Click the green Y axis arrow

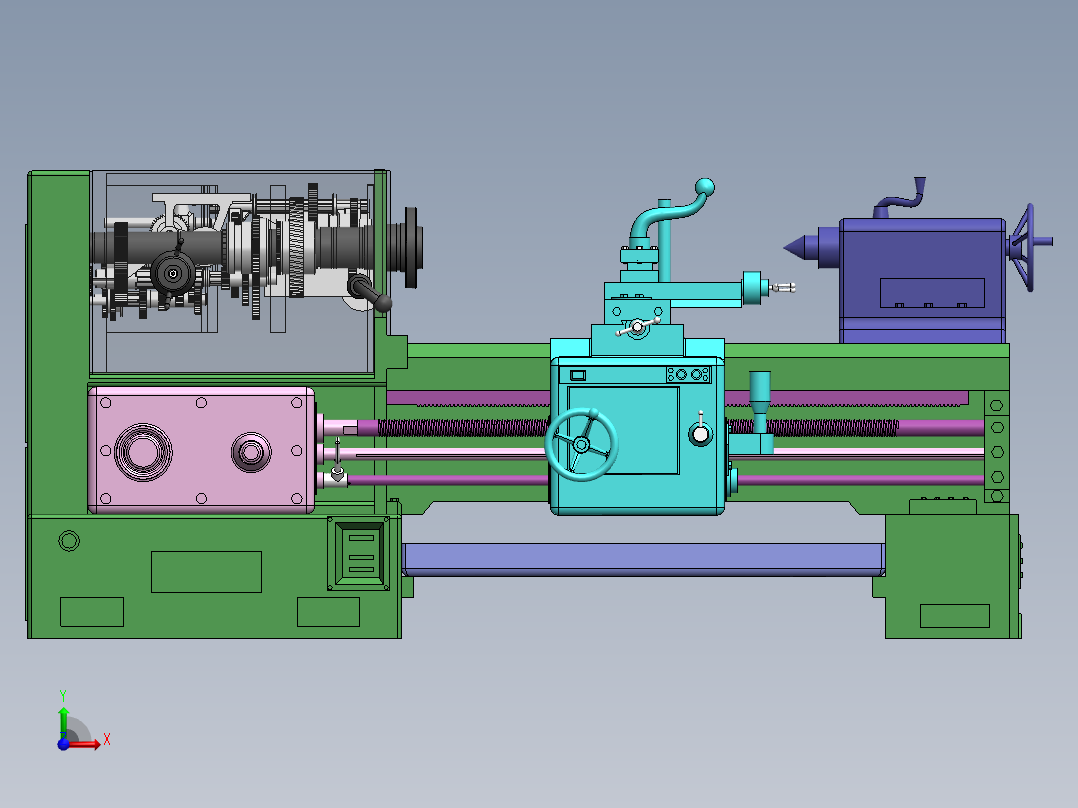[x=63, y=722]
